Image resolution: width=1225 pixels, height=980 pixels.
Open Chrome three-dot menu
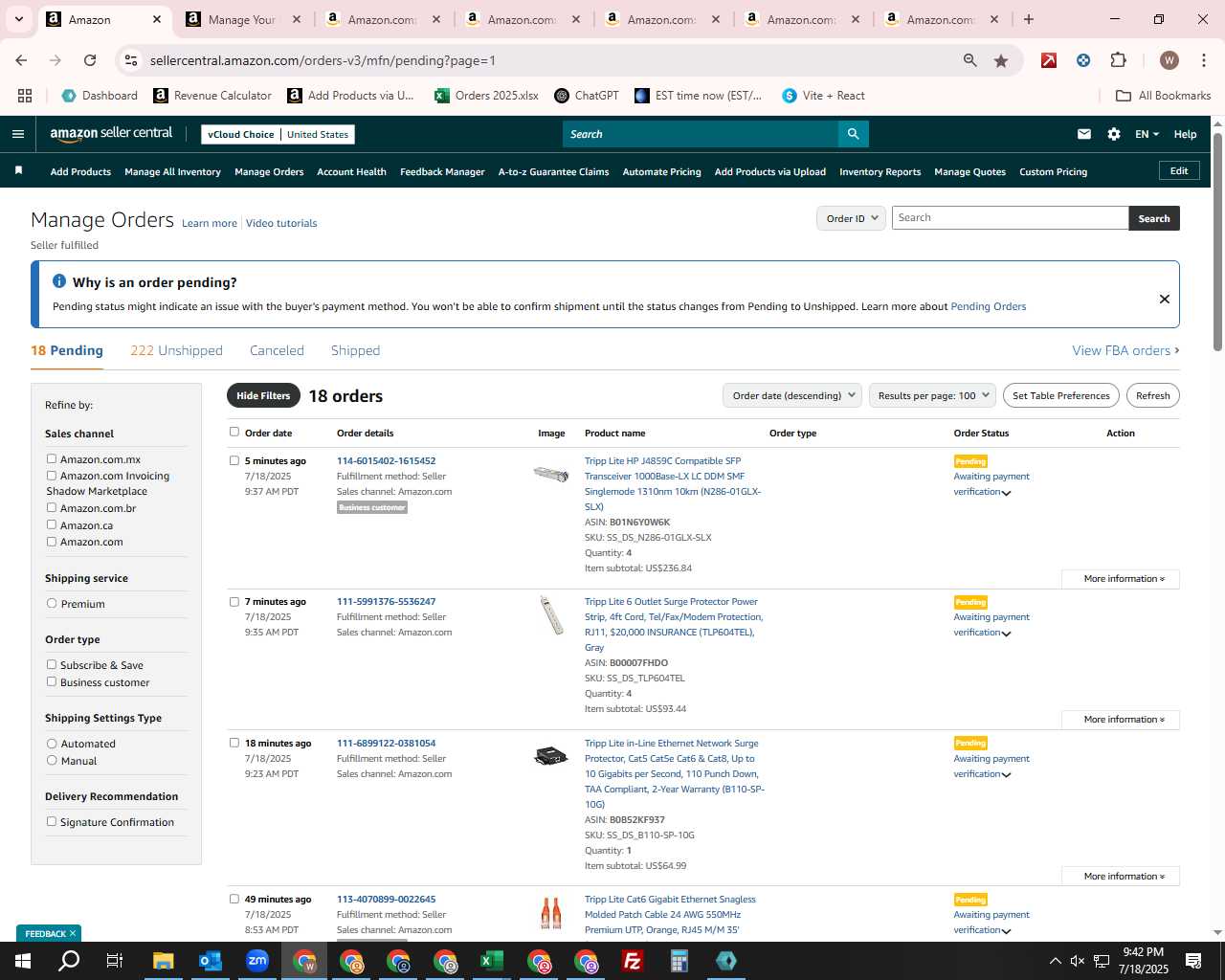1203,60
